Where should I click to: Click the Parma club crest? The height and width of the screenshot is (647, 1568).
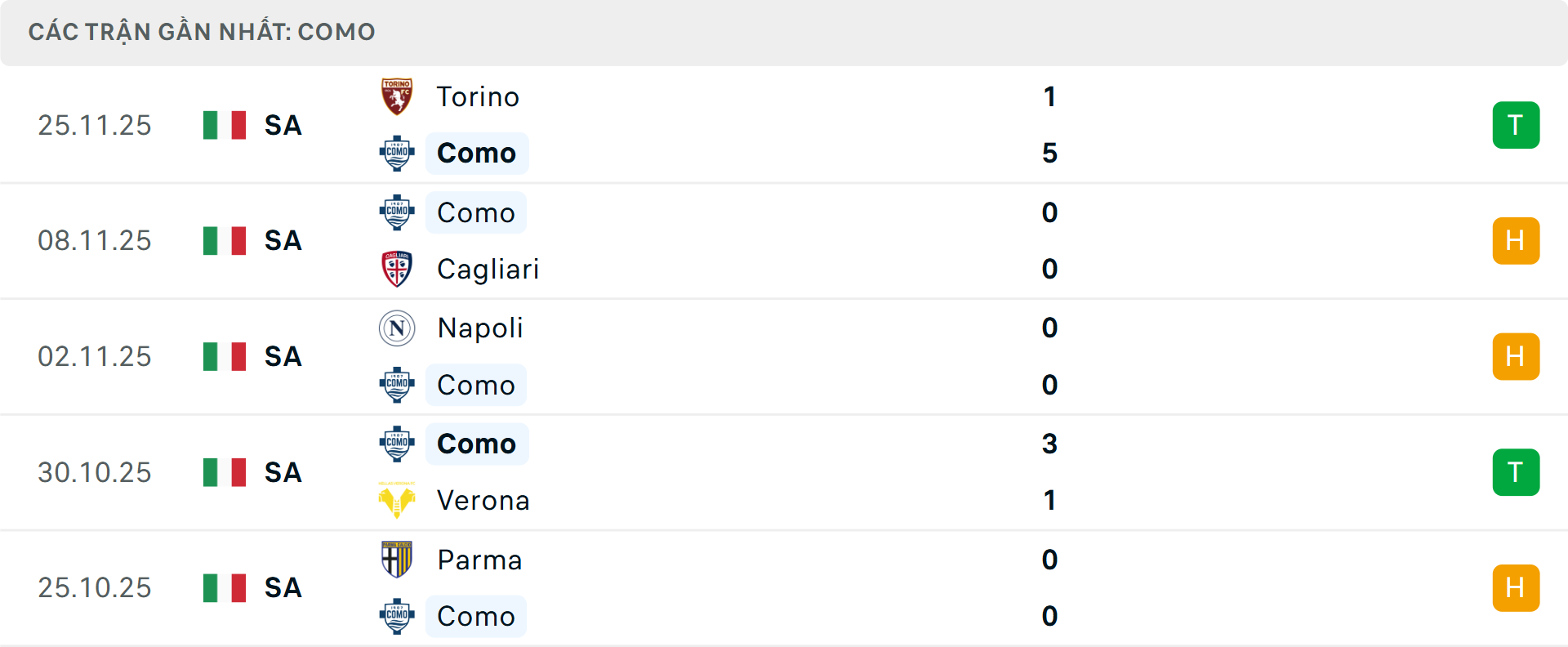tap(397, 560)
